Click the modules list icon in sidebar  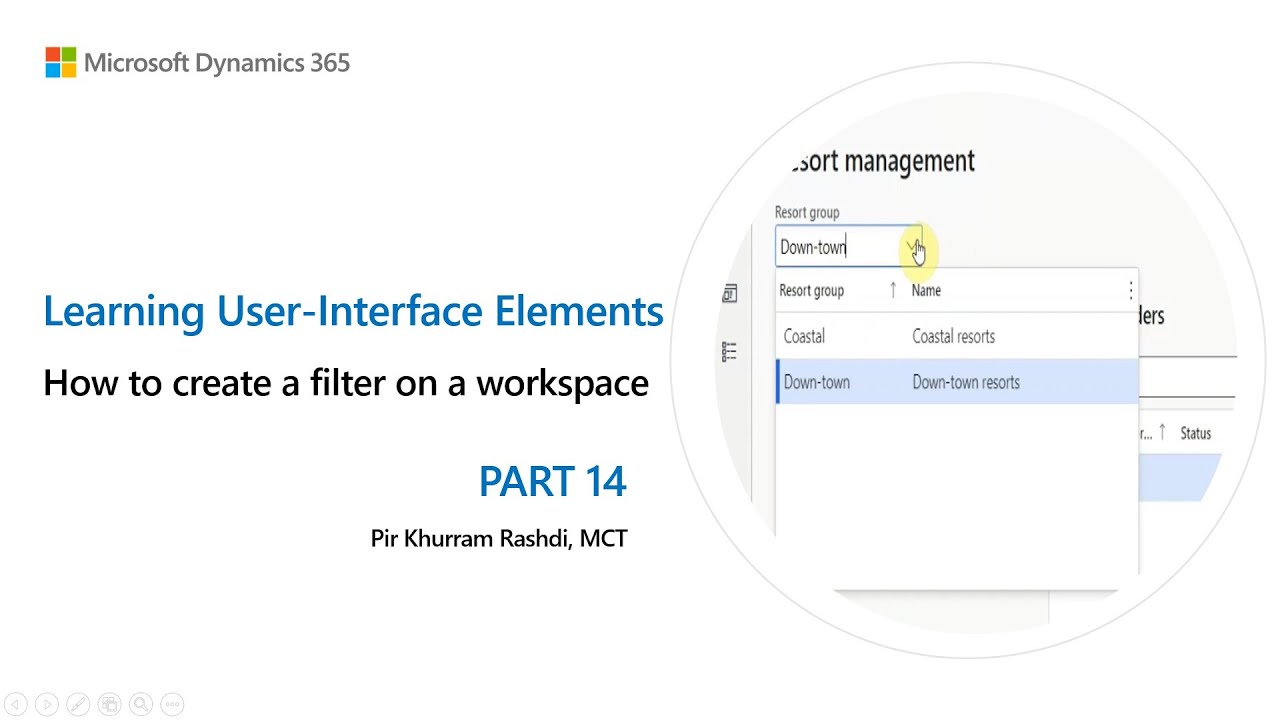tap(730, 351)
